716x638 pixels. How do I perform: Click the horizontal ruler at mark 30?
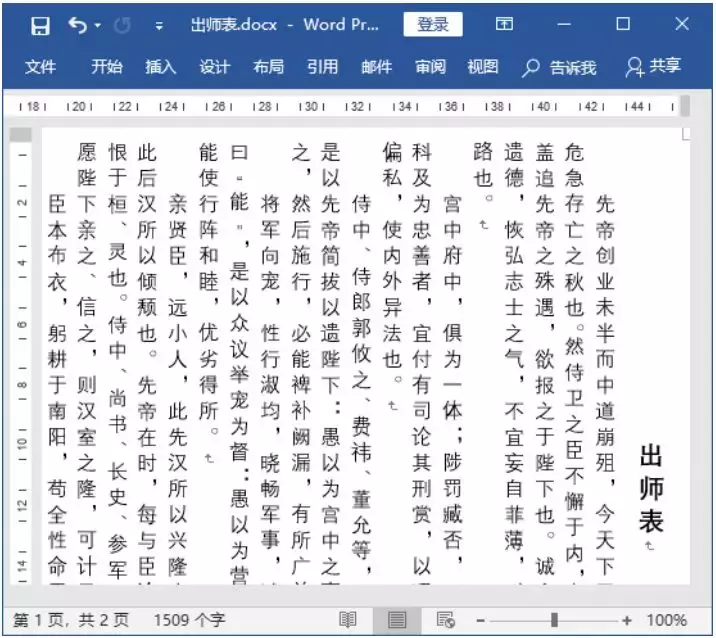(311, 106)
